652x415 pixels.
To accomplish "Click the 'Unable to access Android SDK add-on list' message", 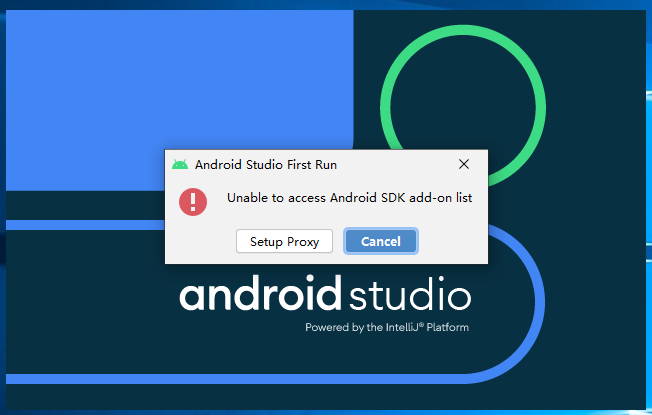I will pos(349,198).
